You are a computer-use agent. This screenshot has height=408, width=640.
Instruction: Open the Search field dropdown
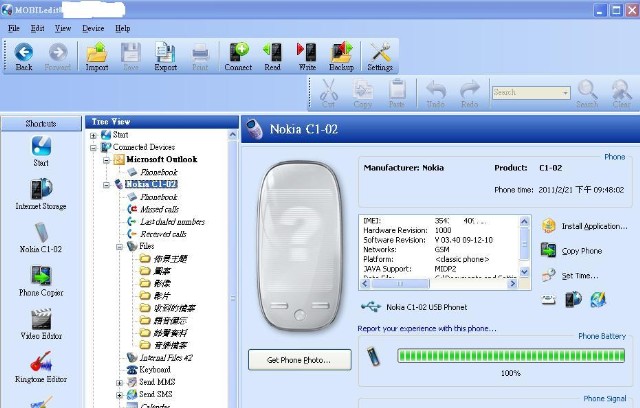[565, 92]
